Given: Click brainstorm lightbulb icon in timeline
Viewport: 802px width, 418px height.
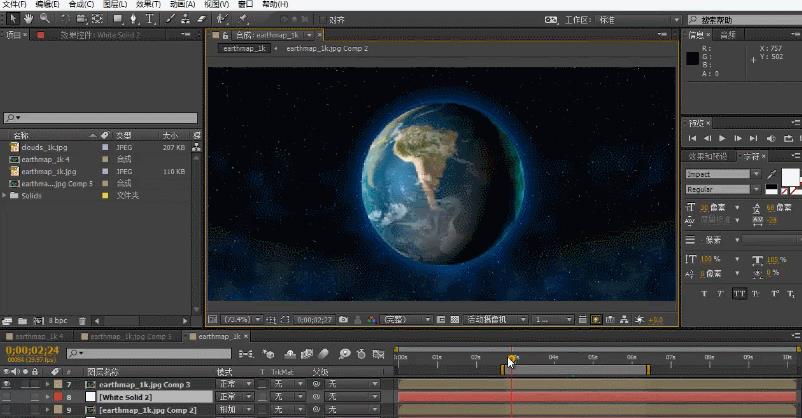Looking at the screenshot, I should pos(345,354).
